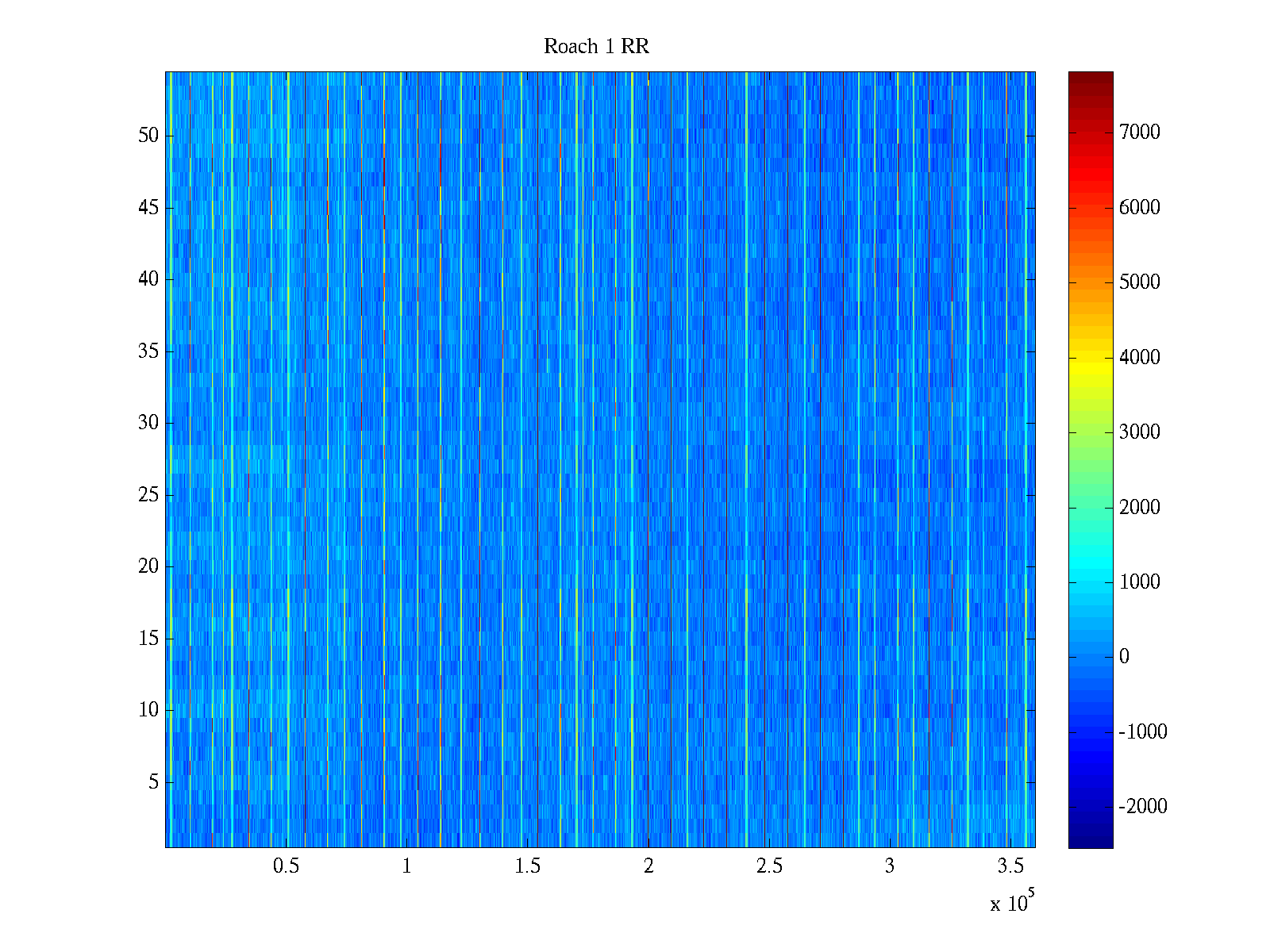Click the x-axis tick label 3.5
Screen dimensions: 1270x952
coord(1010,866)
